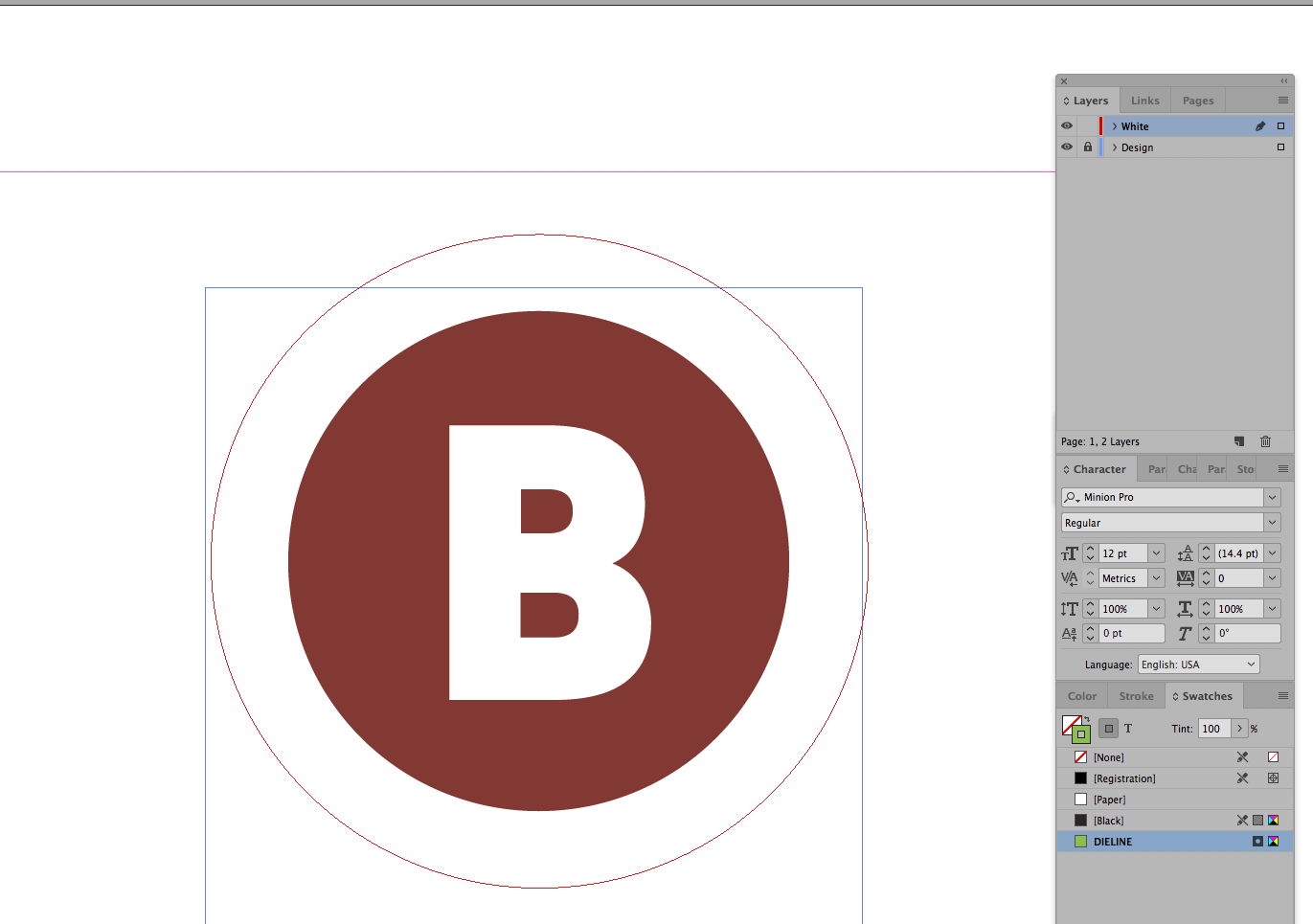Click the Vertical Scale icon
Image resolution: width=1313 pixels, height=924 pixels.
[x=1070, y=609]
